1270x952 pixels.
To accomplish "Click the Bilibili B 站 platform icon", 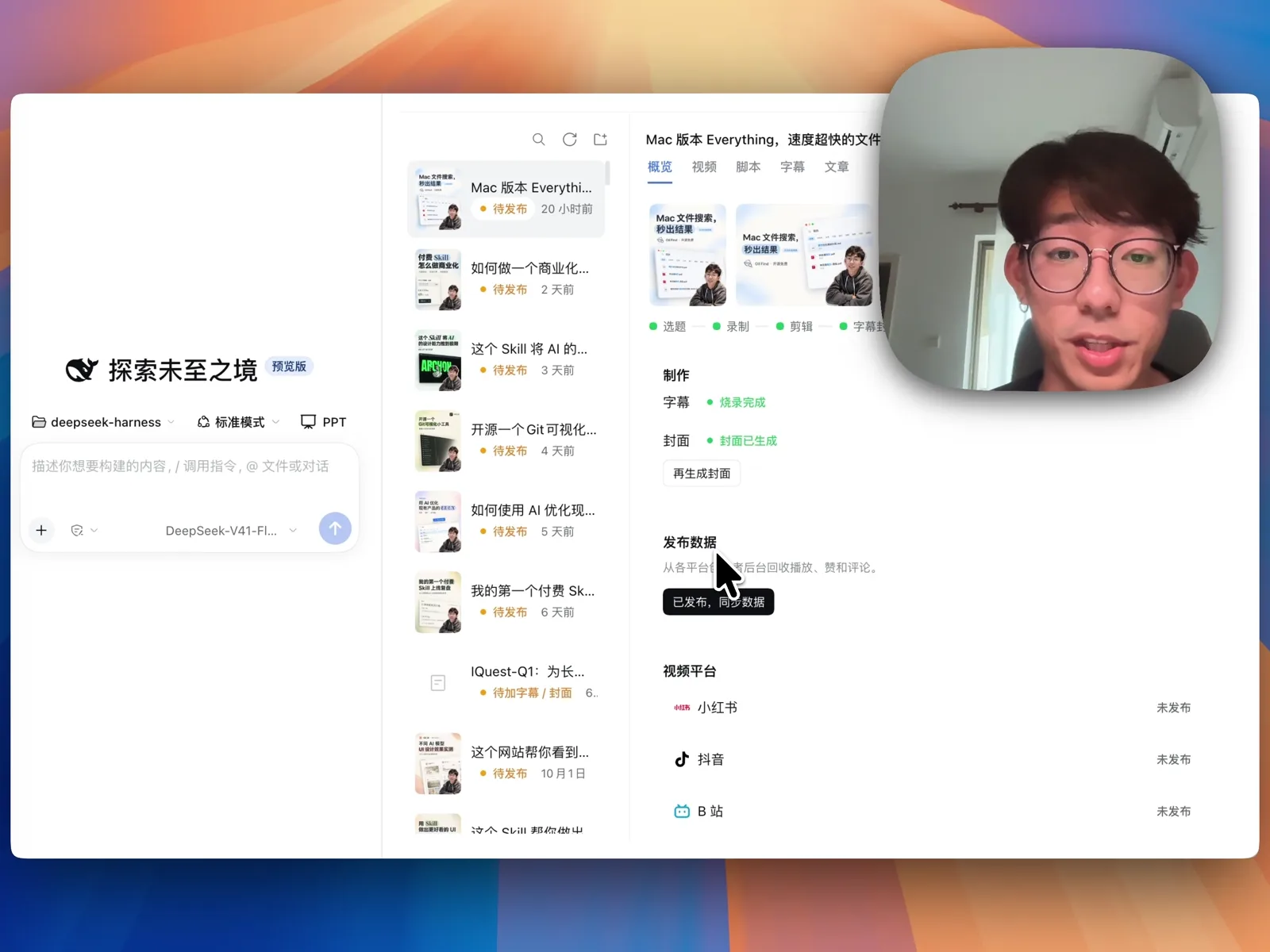I will click(682, 812).
